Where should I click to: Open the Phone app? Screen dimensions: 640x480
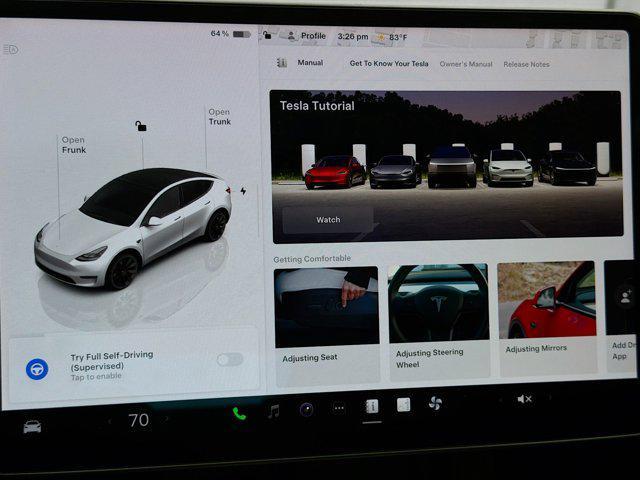tap(239, 414)
